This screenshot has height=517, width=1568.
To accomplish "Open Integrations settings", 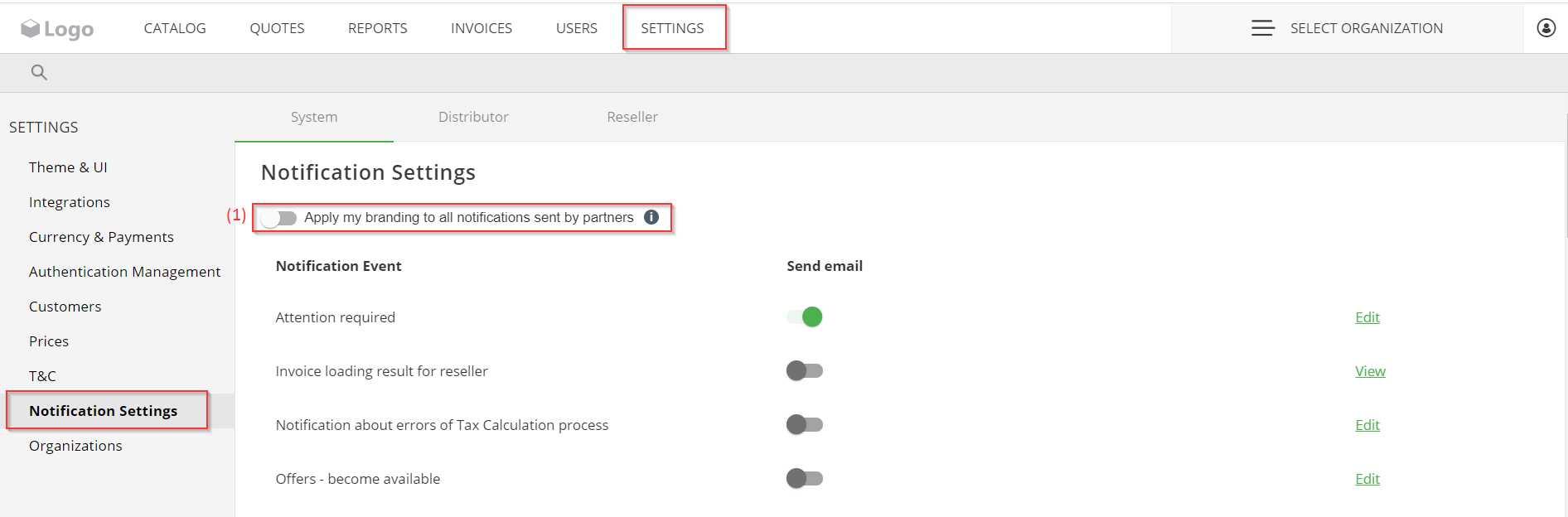I will coord(70,202).
